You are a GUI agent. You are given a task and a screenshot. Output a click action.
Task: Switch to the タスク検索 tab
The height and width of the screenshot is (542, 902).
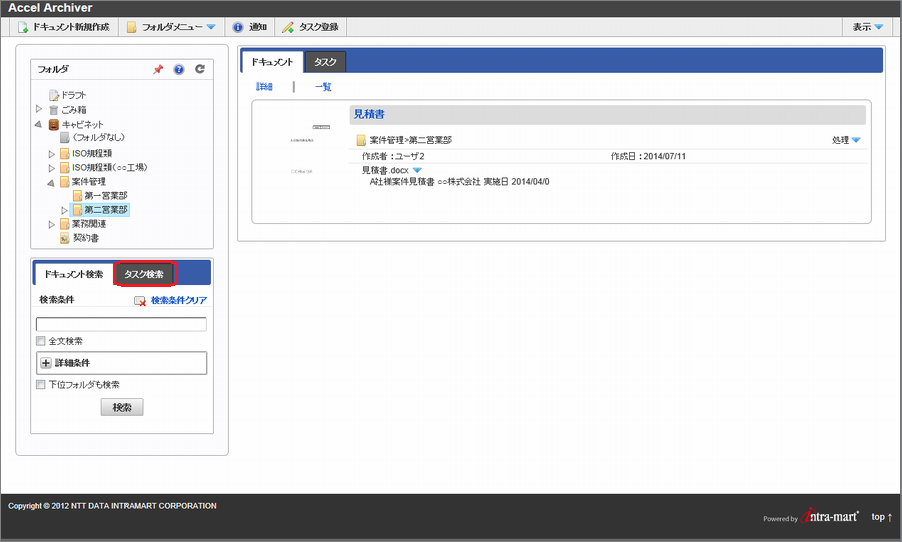[x=144, y=274]
